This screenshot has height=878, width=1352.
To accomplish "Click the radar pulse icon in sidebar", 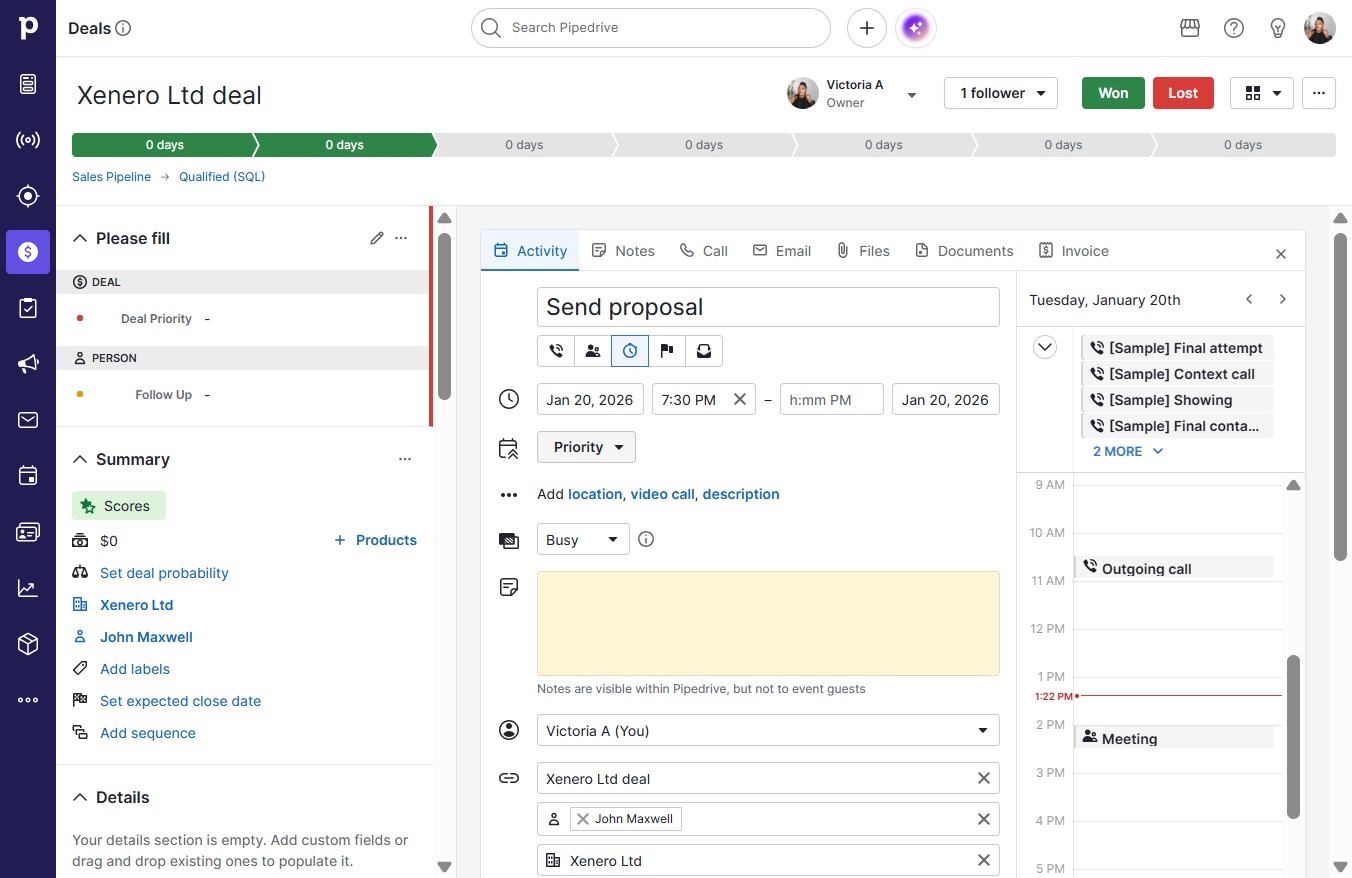I will point(28,140).
